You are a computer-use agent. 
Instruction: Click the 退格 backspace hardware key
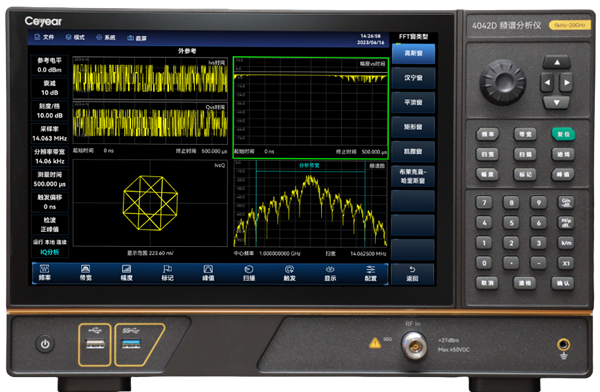(x=525, y=283)
